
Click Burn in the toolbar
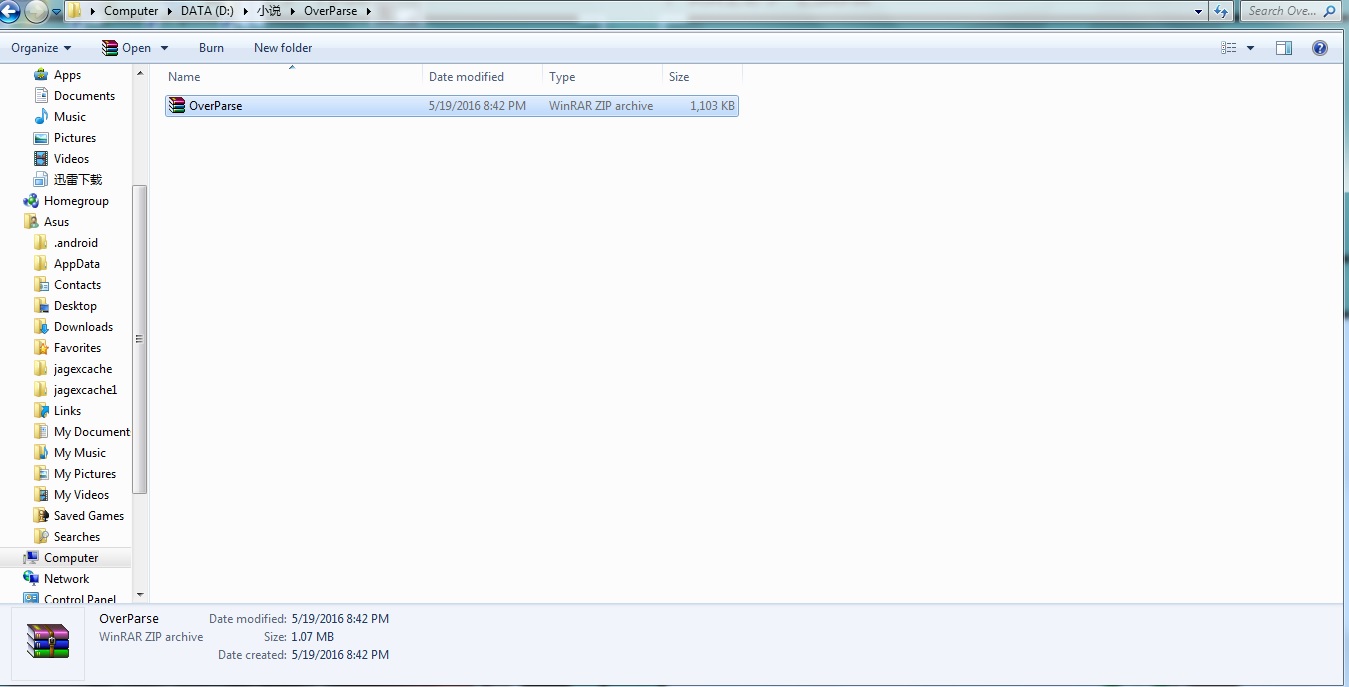(211, 48)
